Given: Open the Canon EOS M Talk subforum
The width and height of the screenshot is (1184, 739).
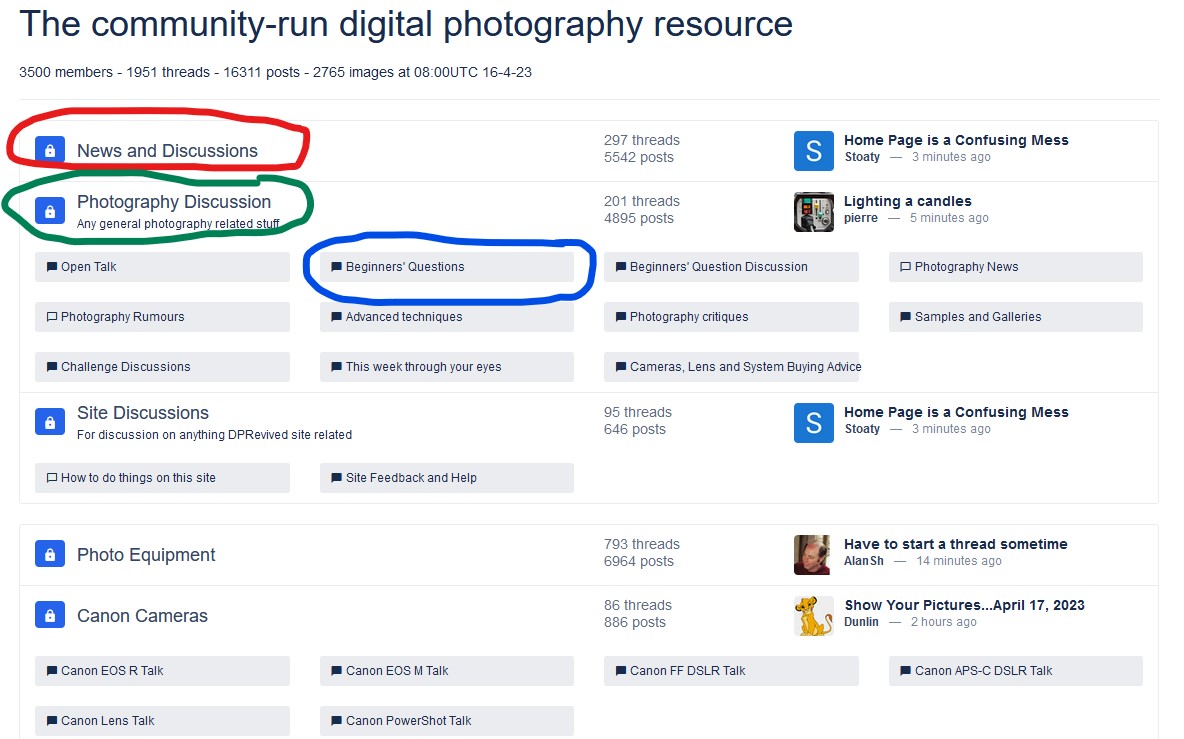Looking at the screenshot, I should pos(446,671).
